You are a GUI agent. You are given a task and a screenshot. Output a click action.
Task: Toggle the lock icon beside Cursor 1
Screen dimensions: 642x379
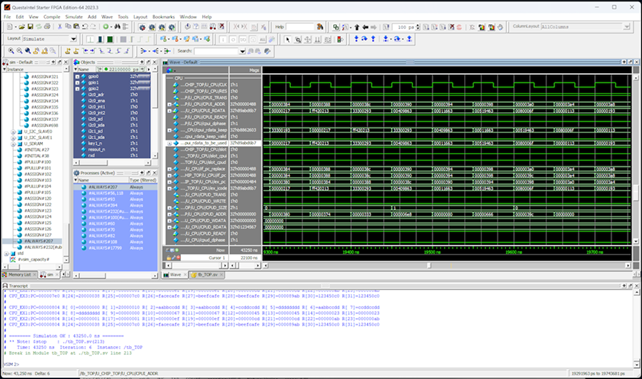coord(168,258)
